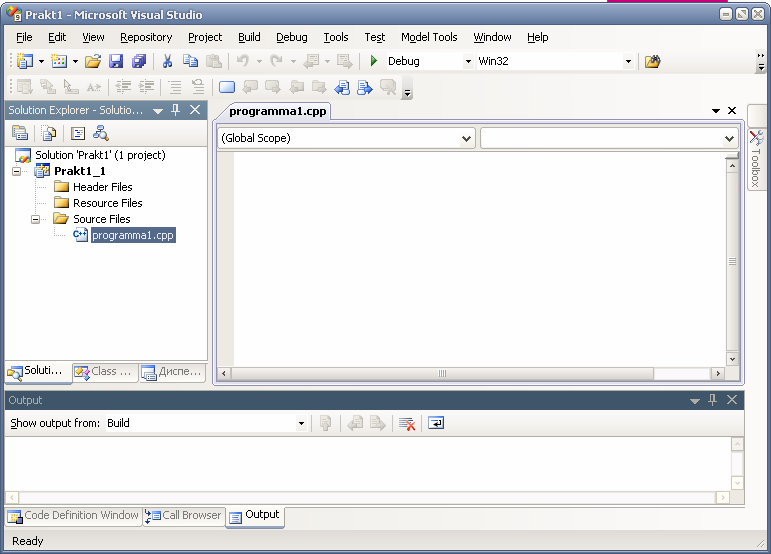Toggle a bookmark with the blue rectangle icon
771x554 pixels.
(x=227, y=87)
